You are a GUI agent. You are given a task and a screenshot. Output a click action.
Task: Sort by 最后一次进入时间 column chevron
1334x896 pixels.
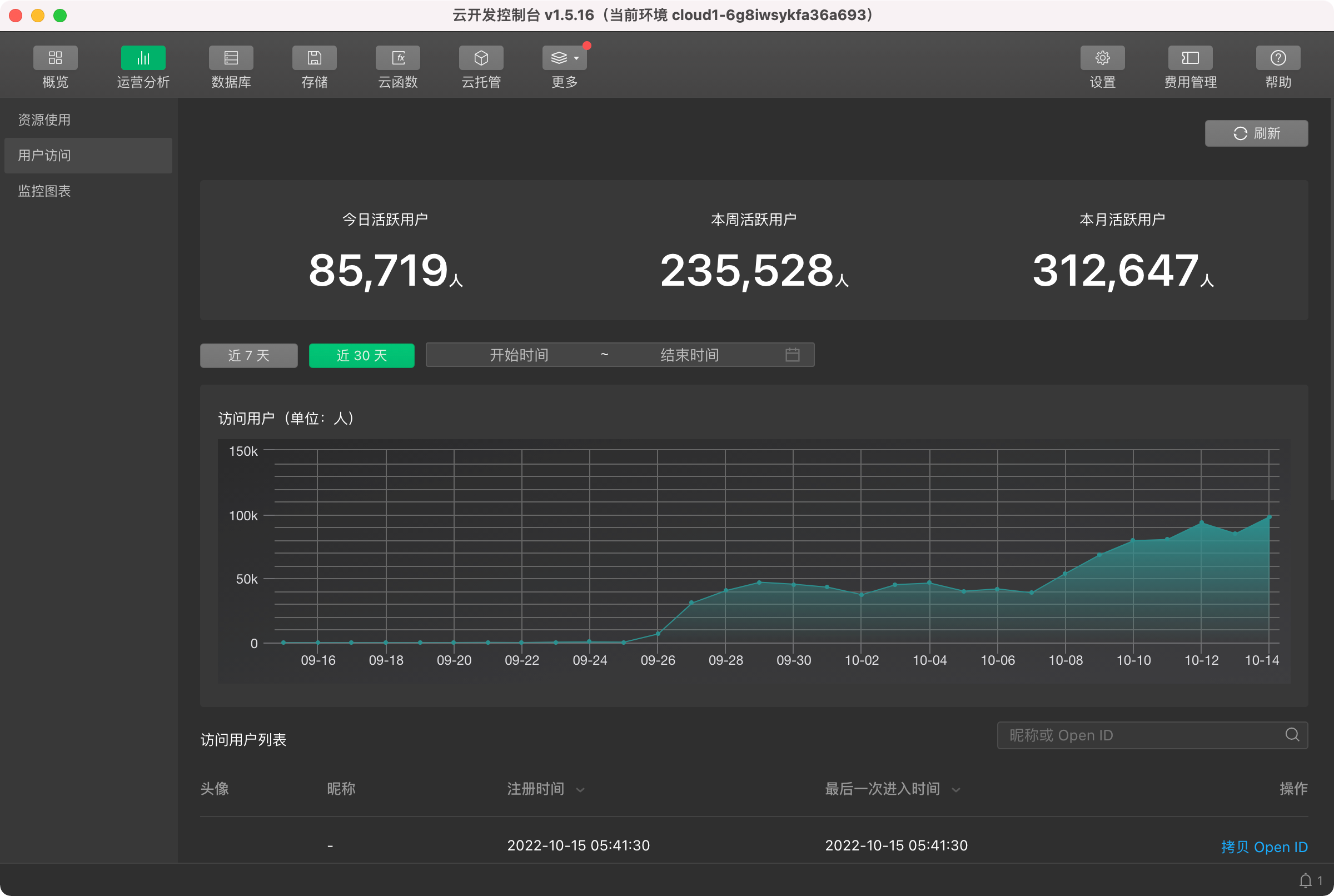click(956, 790)
